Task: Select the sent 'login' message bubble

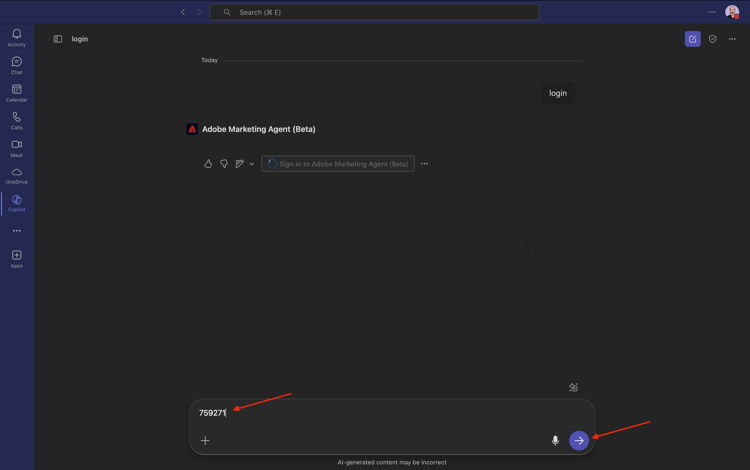Action: pos(558,93)
